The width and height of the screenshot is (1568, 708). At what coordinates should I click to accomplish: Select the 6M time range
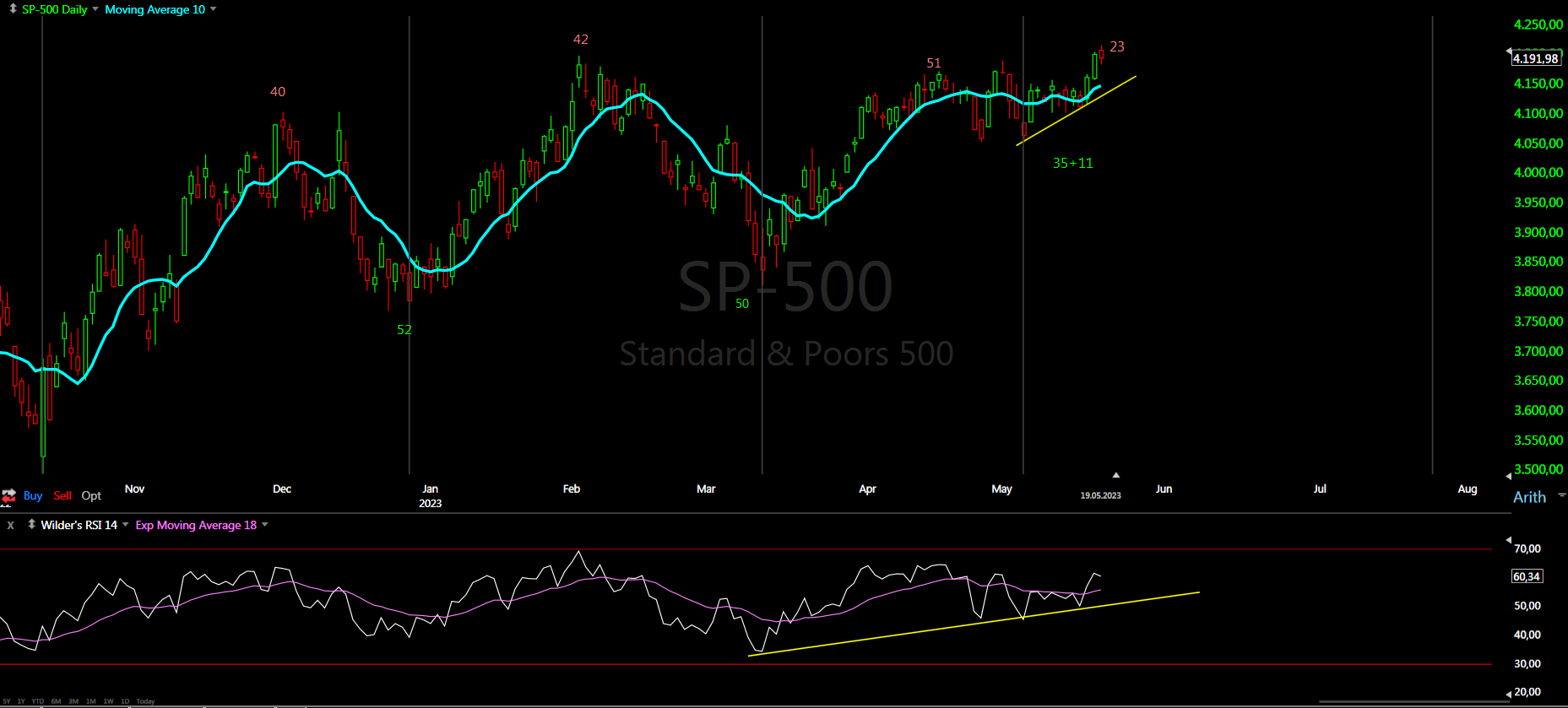click(56, 701)
